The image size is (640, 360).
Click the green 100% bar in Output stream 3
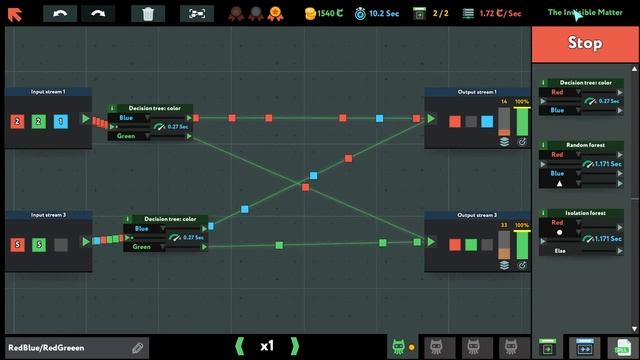522,245
